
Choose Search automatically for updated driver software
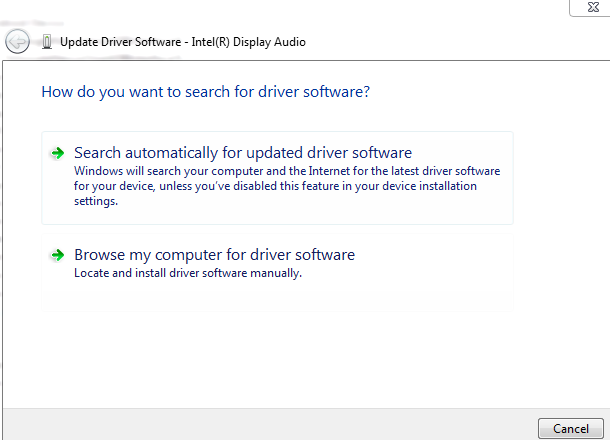277,178
